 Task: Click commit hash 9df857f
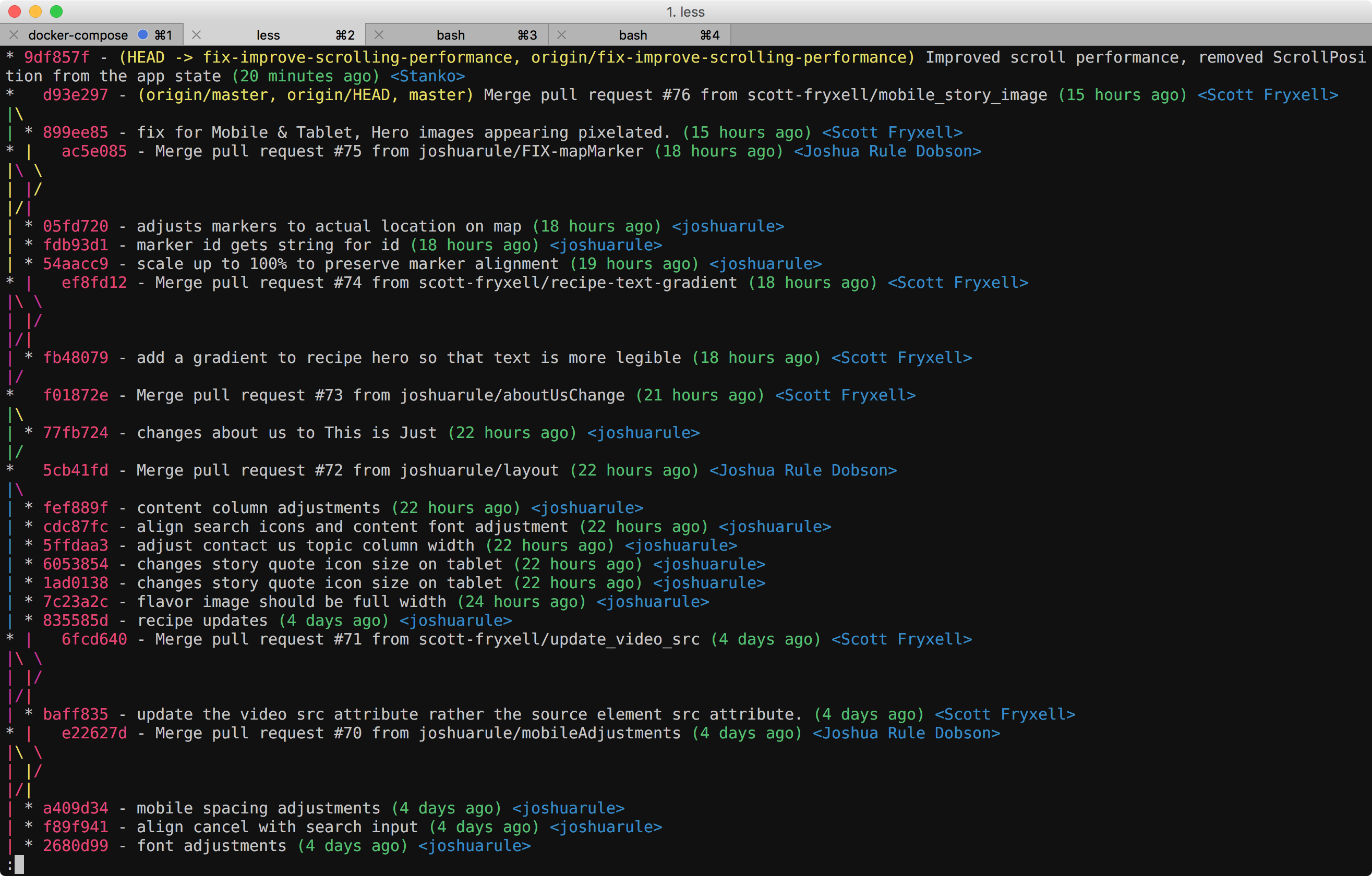(56, 57)
